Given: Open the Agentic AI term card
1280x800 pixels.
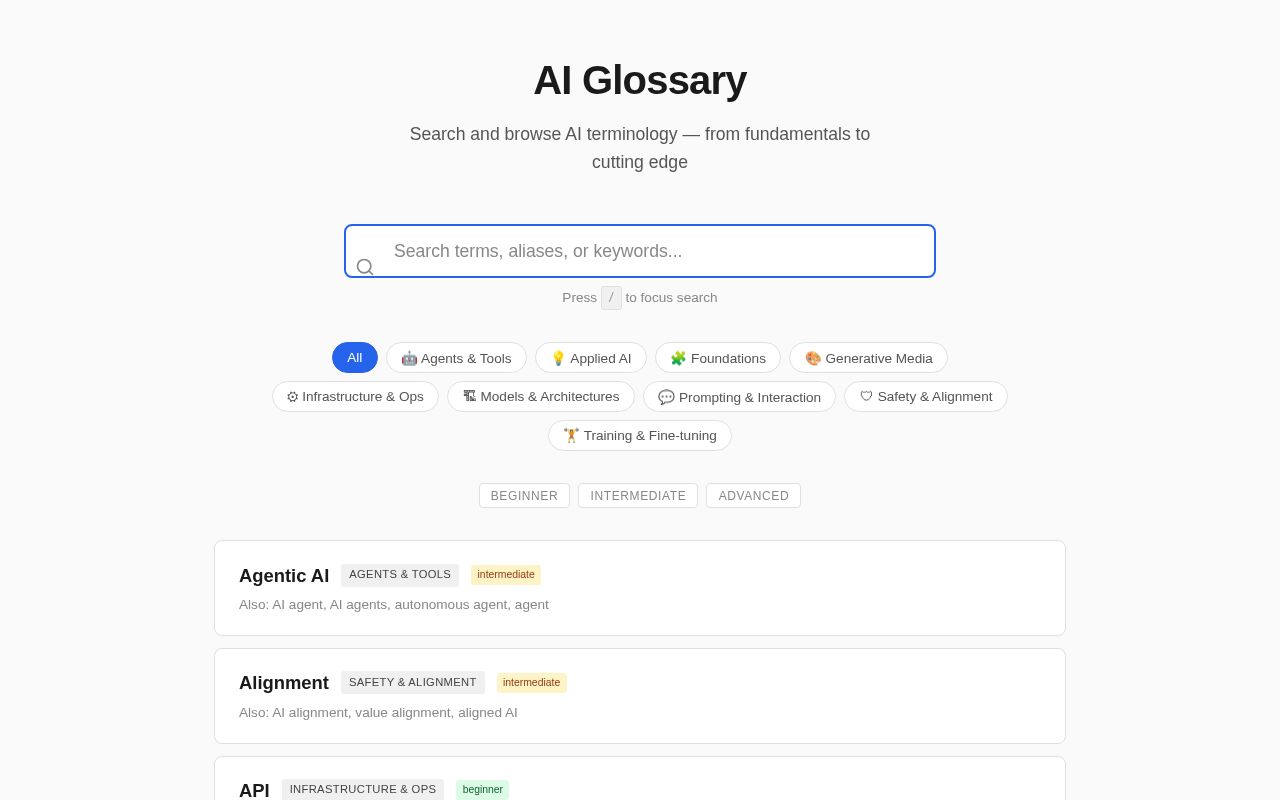Looking at the screenshot, I should (640, 588).
